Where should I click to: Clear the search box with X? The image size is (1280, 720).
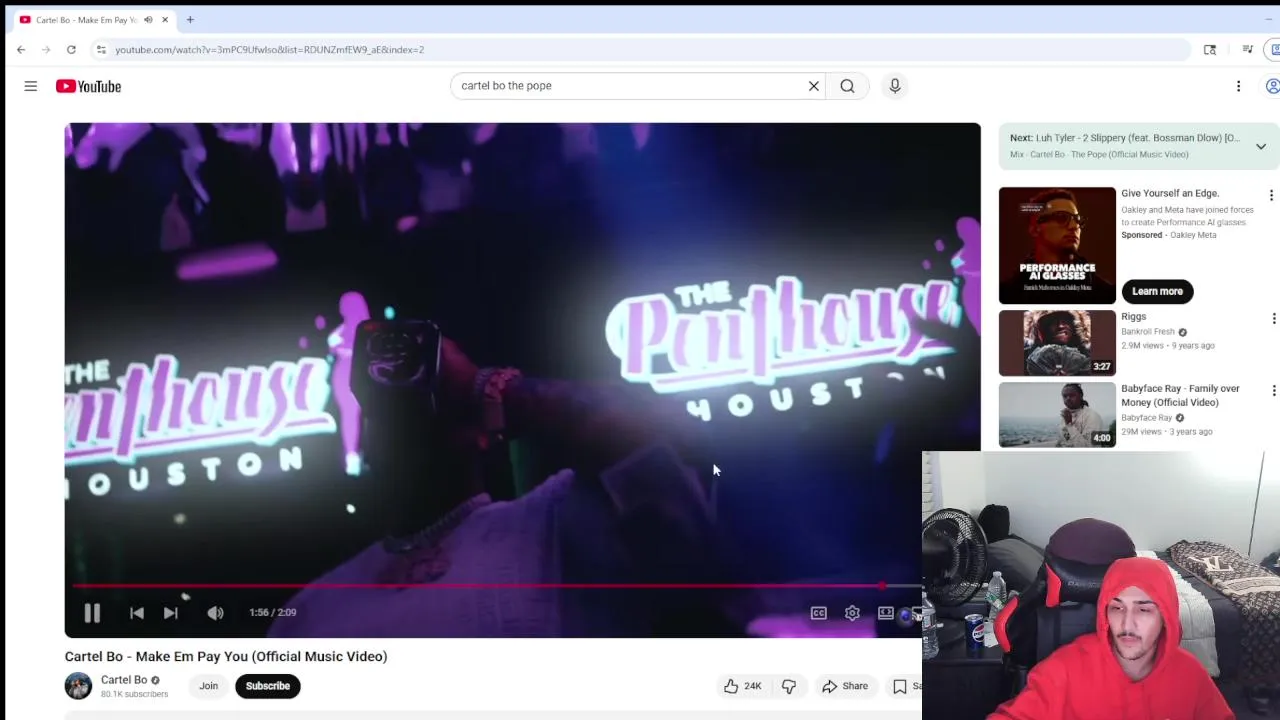coord(814,86)
